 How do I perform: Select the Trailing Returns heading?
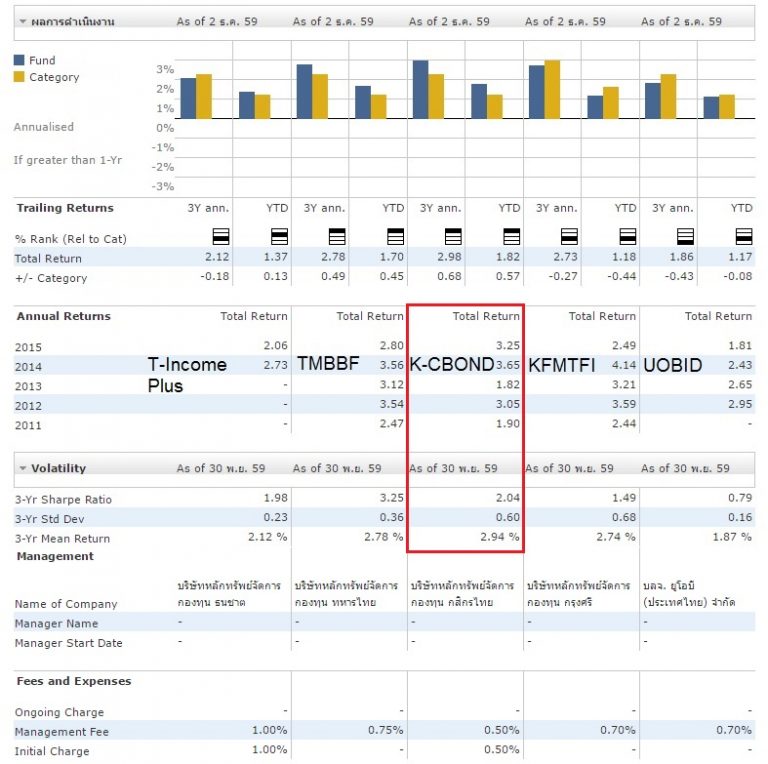coord(65,208)
